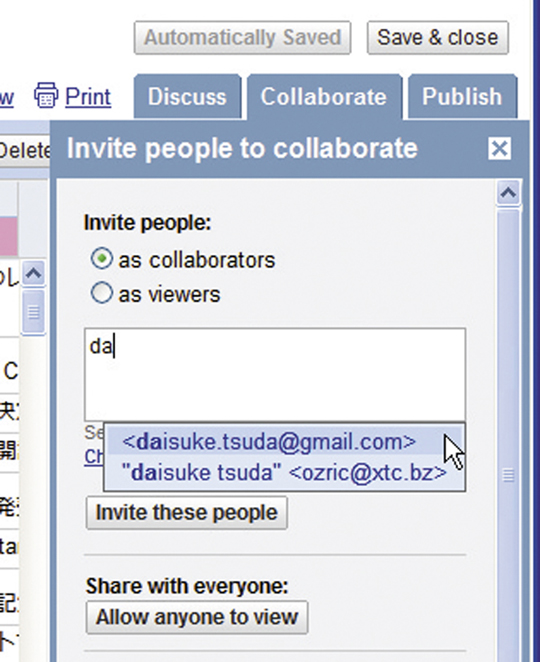Switch to the Collaborate tab
The image size is (540, 662).
tap(324, 97)
